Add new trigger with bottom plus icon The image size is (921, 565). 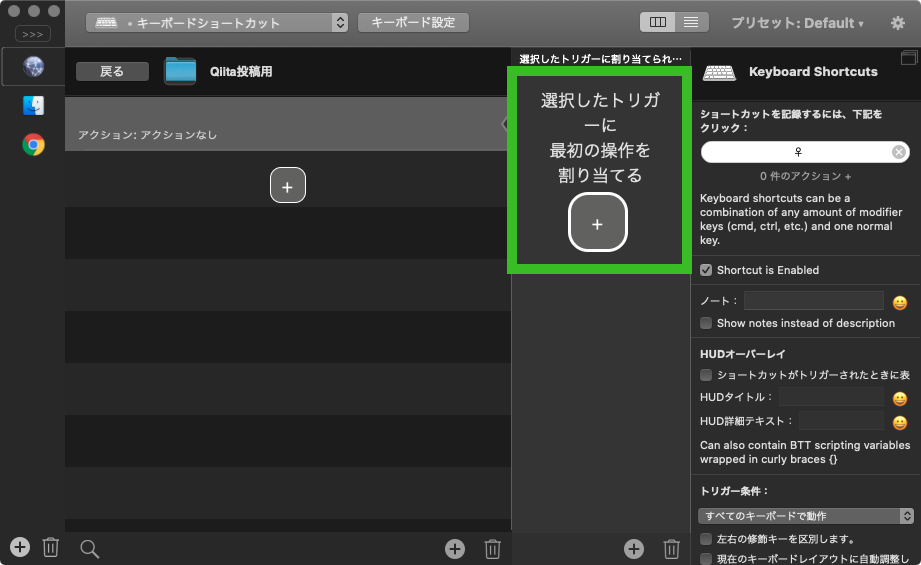click(455, 549)
